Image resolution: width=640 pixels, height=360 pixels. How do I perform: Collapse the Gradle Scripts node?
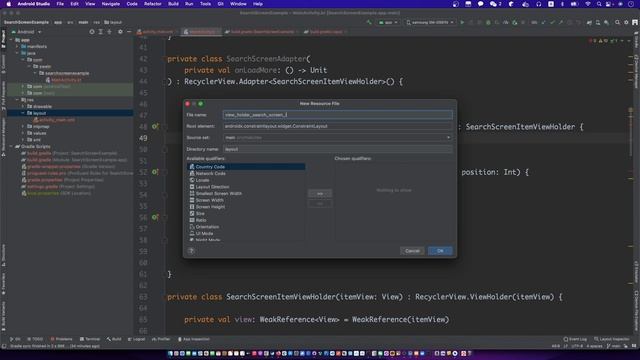[11, 147]
